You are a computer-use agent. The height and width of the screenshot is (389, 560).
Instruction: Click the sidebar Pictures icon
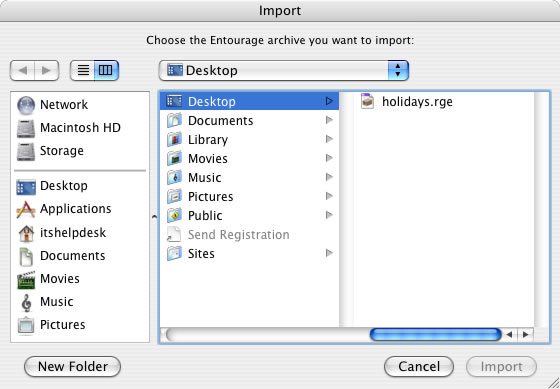coord(26,325)
